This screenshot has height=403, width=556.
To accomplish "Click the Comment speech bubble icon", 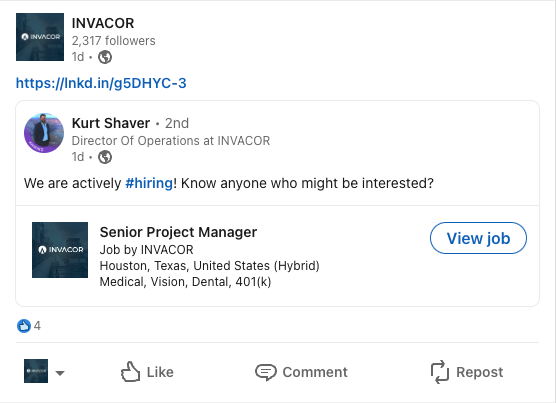I will (266, 372).
